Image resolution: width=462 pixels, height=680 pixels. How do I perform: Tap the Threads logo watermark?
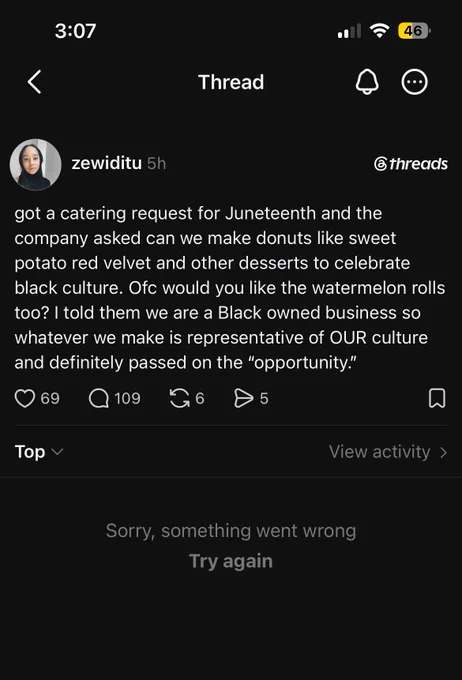tap(410, 164)
